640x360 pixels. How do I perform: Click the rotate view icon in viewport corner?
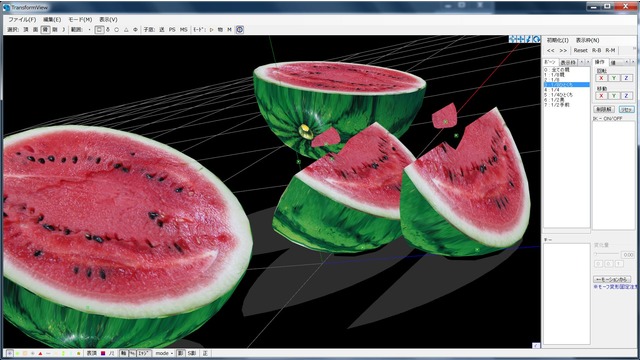537,39
